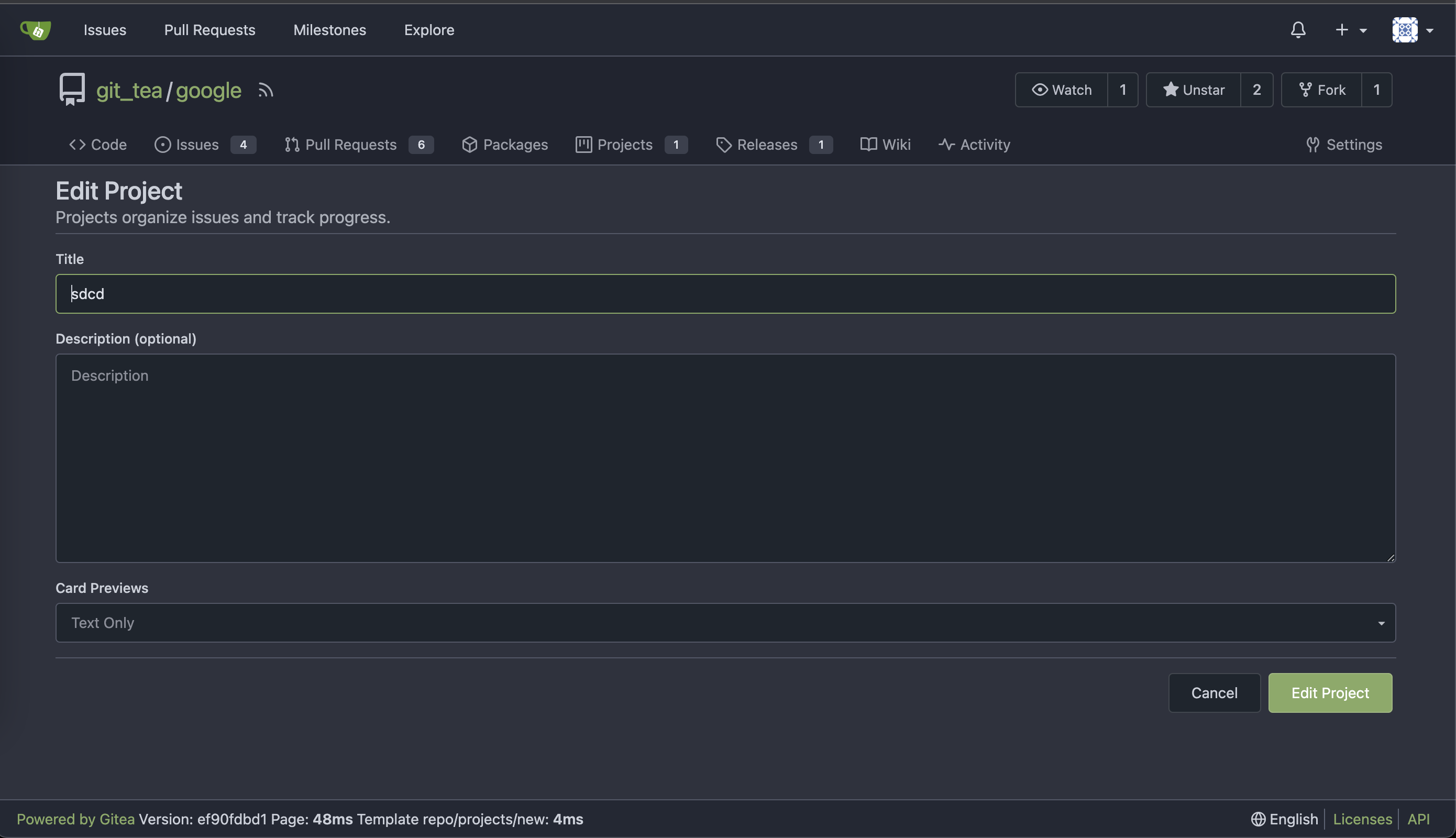This screenshot has width=1456, height=838.
Task: Click the Code tab angle-brackets icon
Action: 77,145
